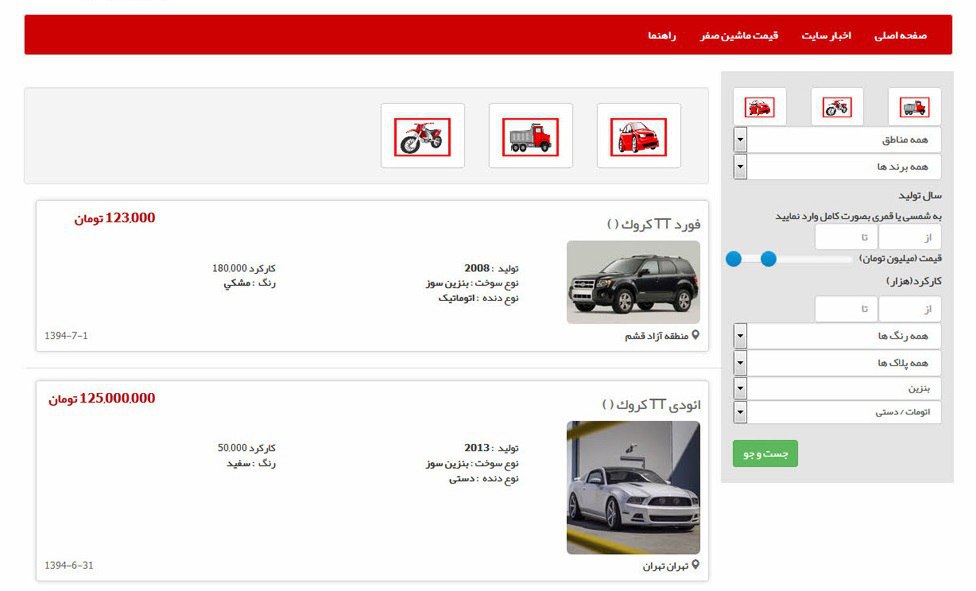Viewport: 976px width, 591px height.
Task: Click سال تولید label in sidebar
Action: [x=920, y=195]
